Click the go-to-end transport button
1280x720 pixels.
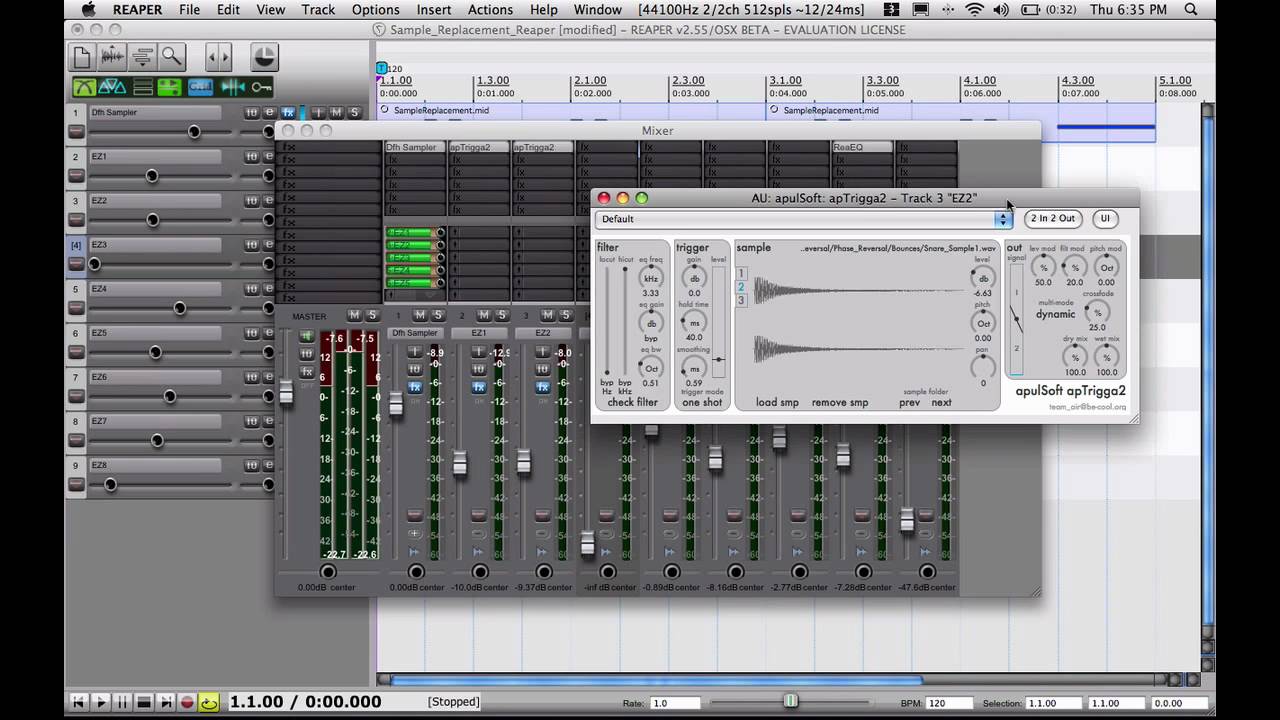(166, 703)
